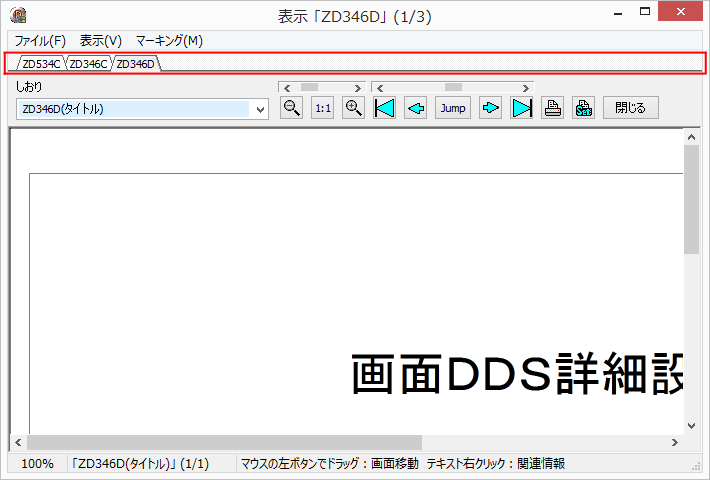The width and height of the screenshot is (710, 480).
Task: Click the vertical scrollbar thumb
Action: click(691, 200)
